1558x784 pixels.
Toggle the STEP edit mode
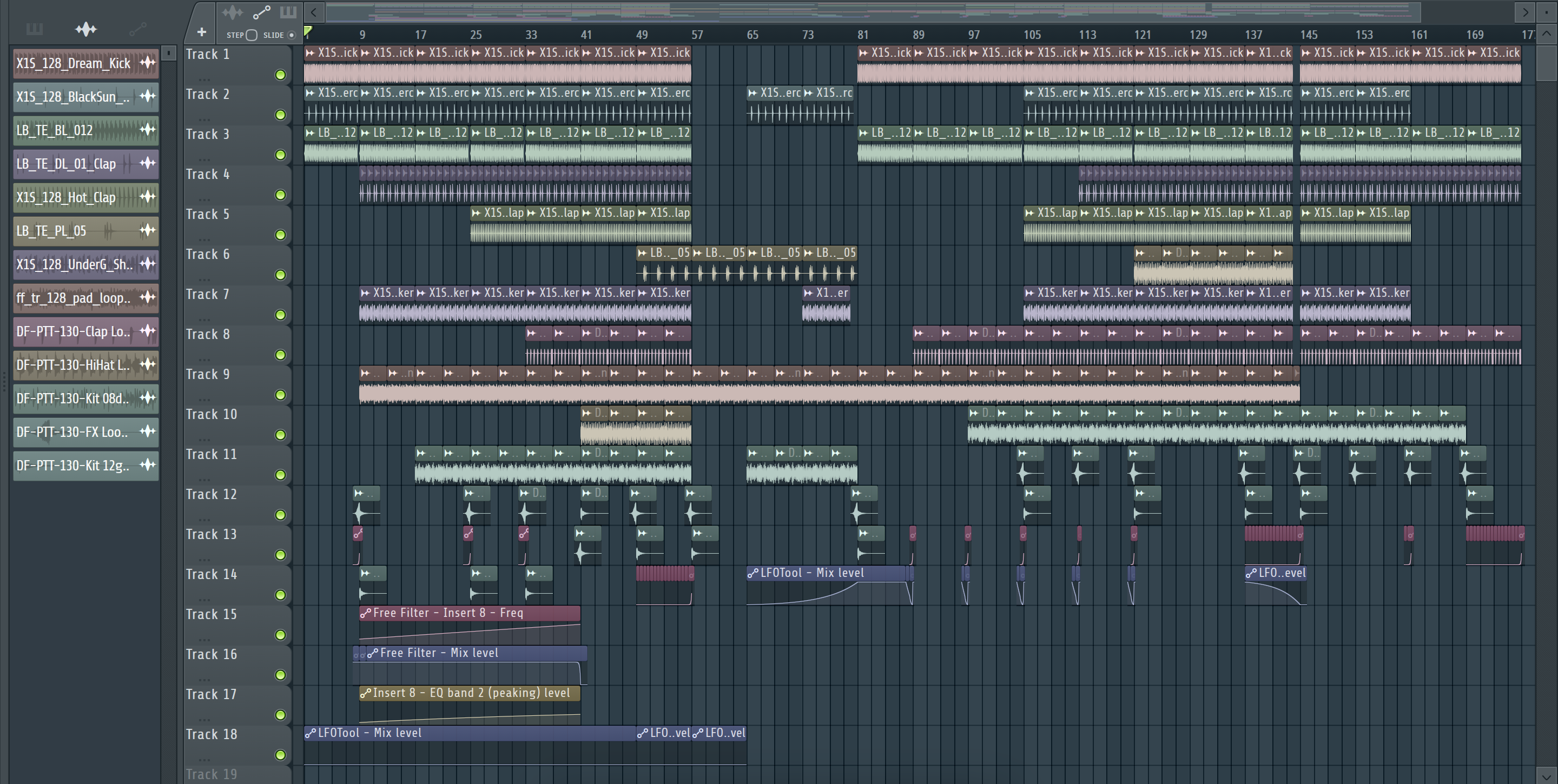coord(252,35)
